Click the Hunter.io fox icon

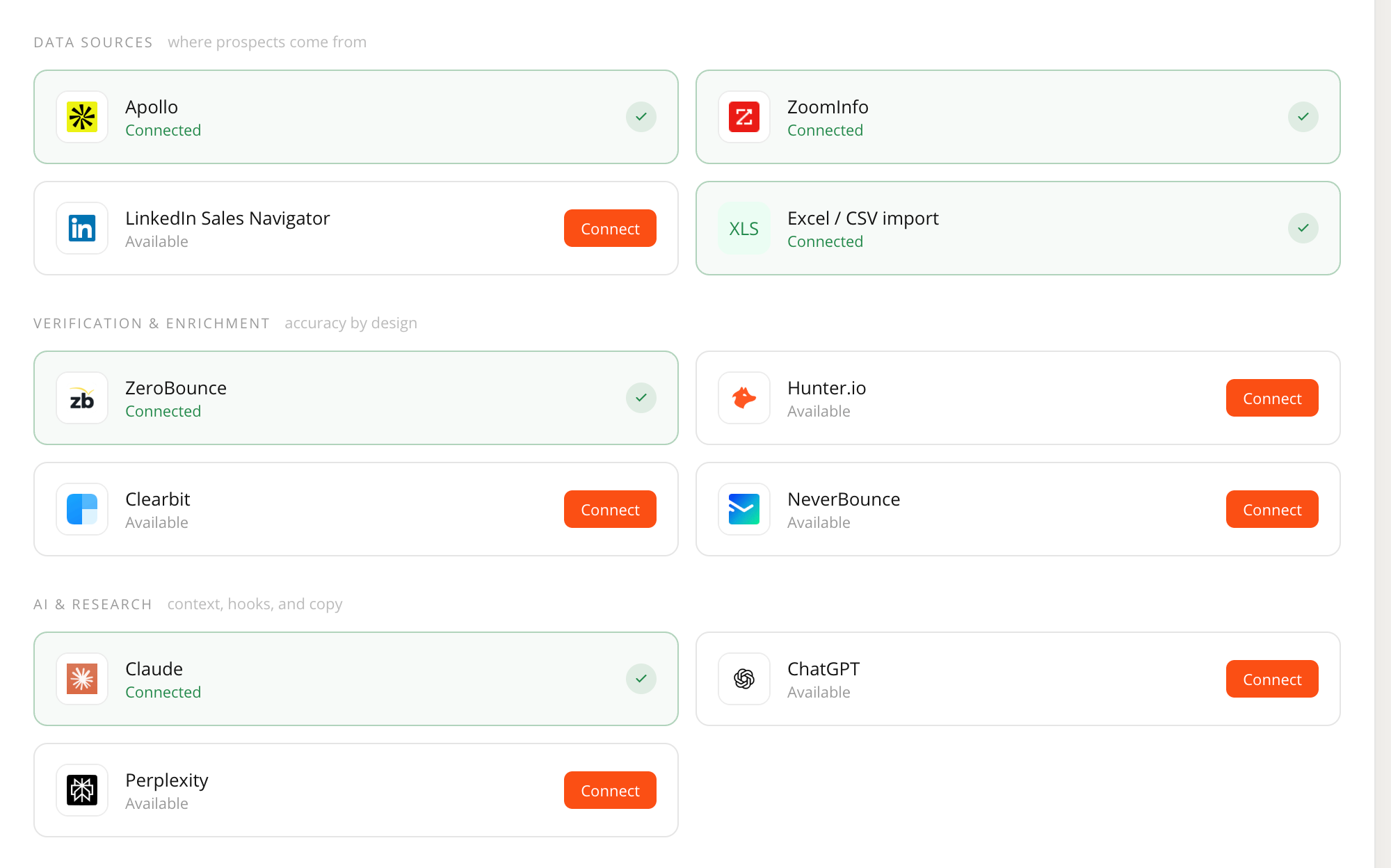[744, 398]
